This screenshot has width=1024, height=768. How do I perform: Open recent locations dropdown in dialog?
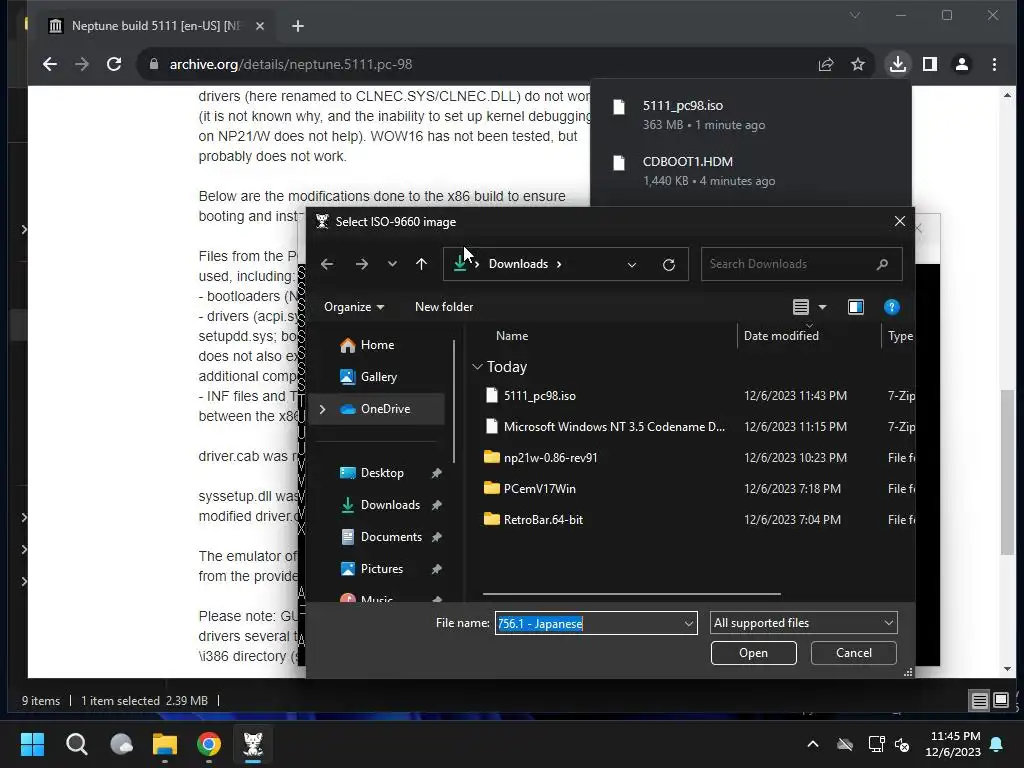[392, 264]
